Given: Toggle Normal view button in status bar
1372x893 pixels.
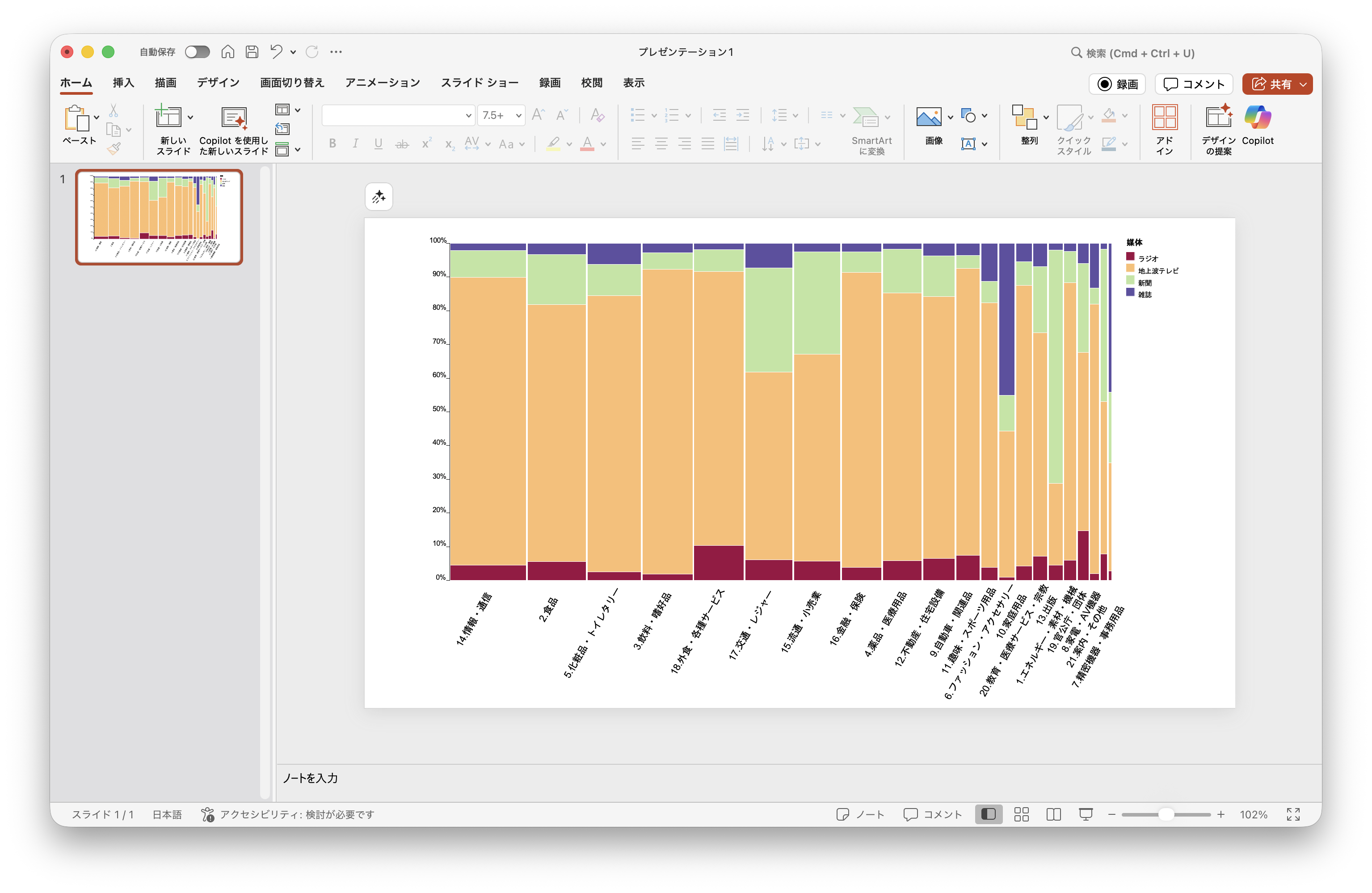Looking at the screenshot, I should click(988, 814).
